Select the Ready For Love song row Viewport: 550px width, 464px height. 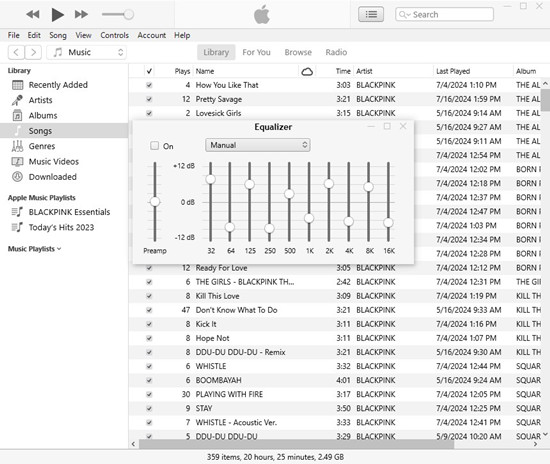coord(335,268)
